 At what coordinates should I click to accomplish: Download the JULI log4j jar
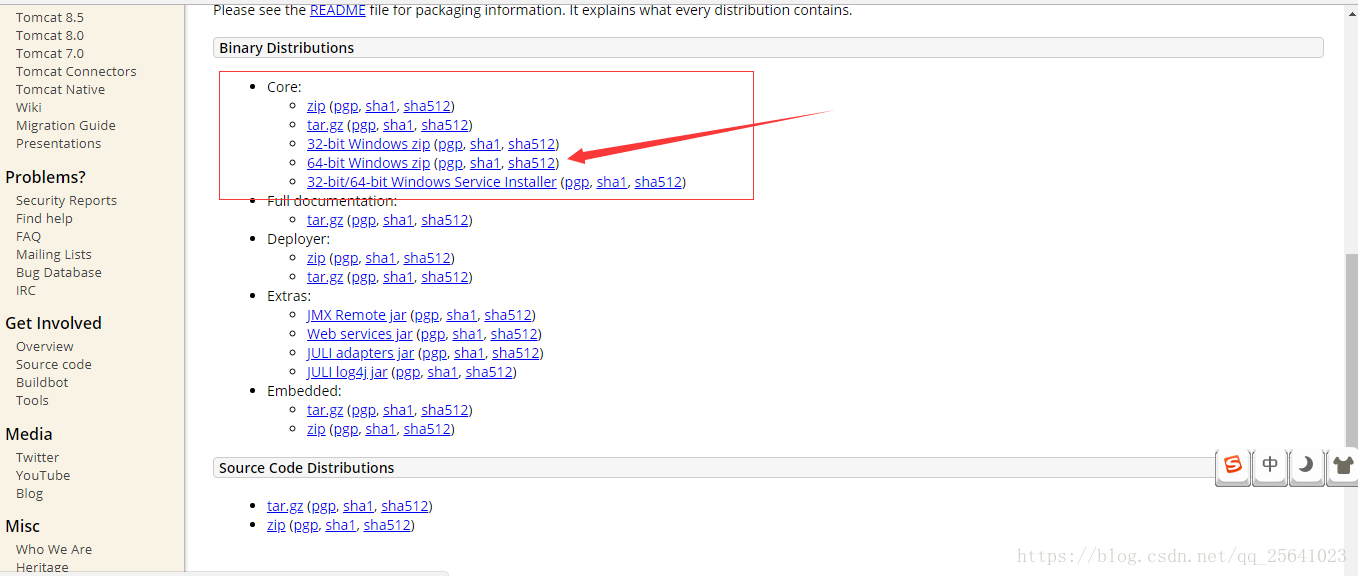click(347, 372)
